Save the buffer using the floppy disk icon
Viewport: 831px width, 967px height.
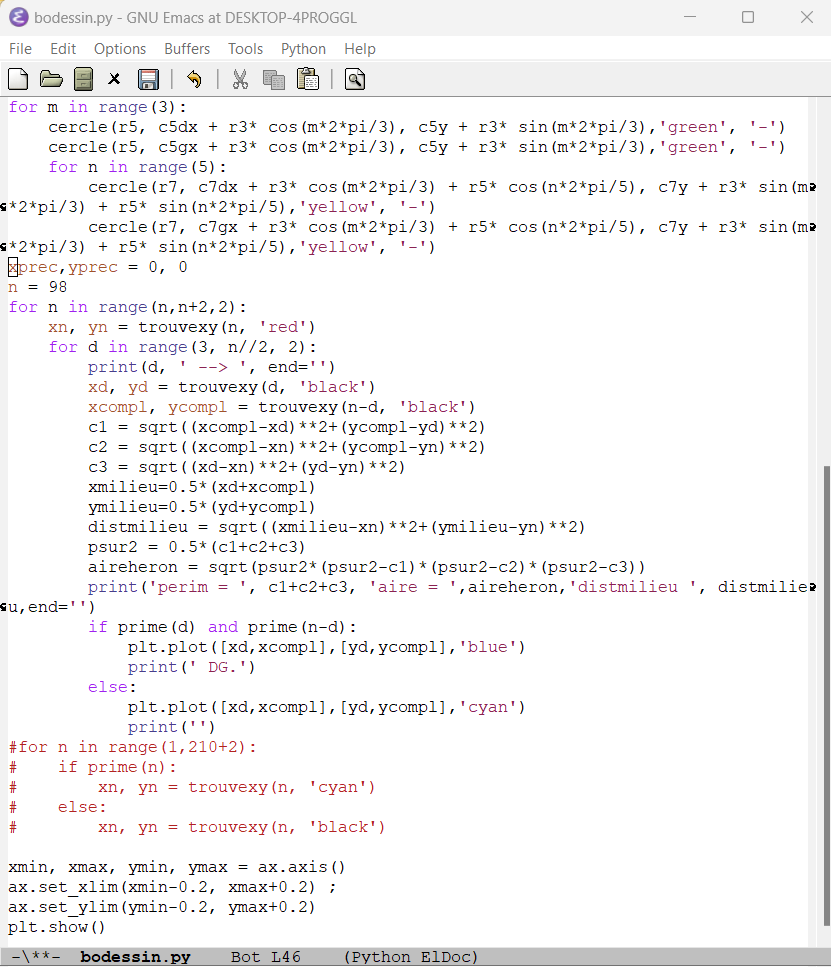pyautogui.click(x=148, y=79)
